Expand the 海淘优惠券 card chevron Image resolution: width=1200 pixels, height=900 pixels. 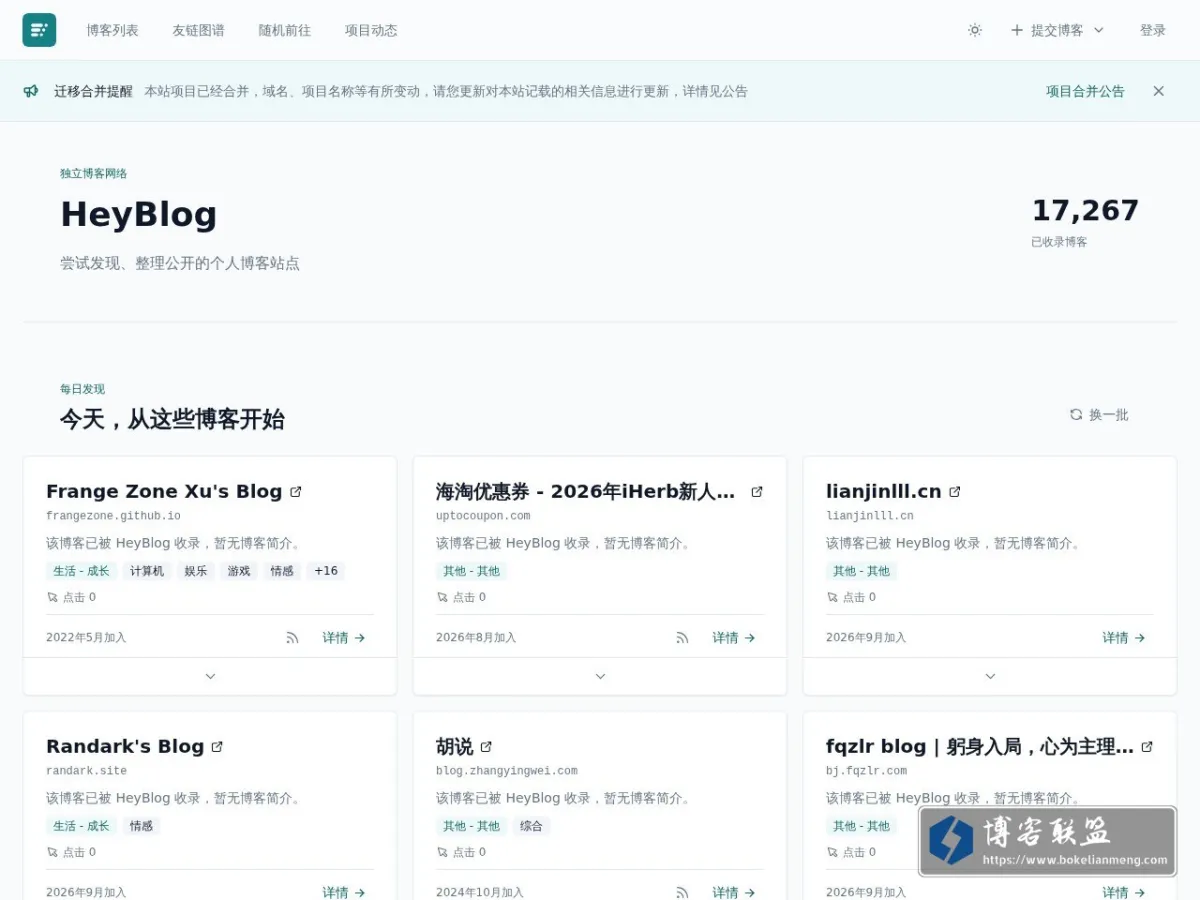tap(600, 676)
